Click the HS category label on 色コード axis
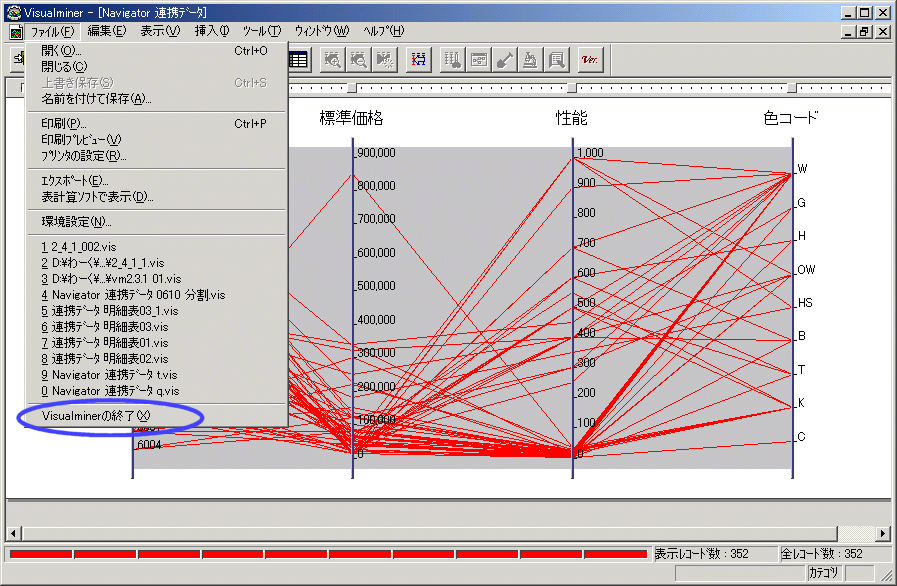 (x=805, y=303)
